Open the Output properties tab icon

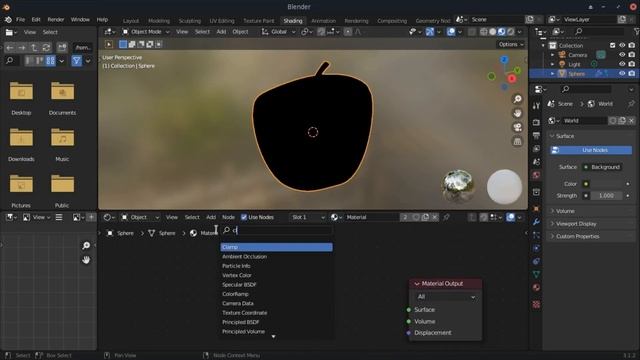coord(536,136)
